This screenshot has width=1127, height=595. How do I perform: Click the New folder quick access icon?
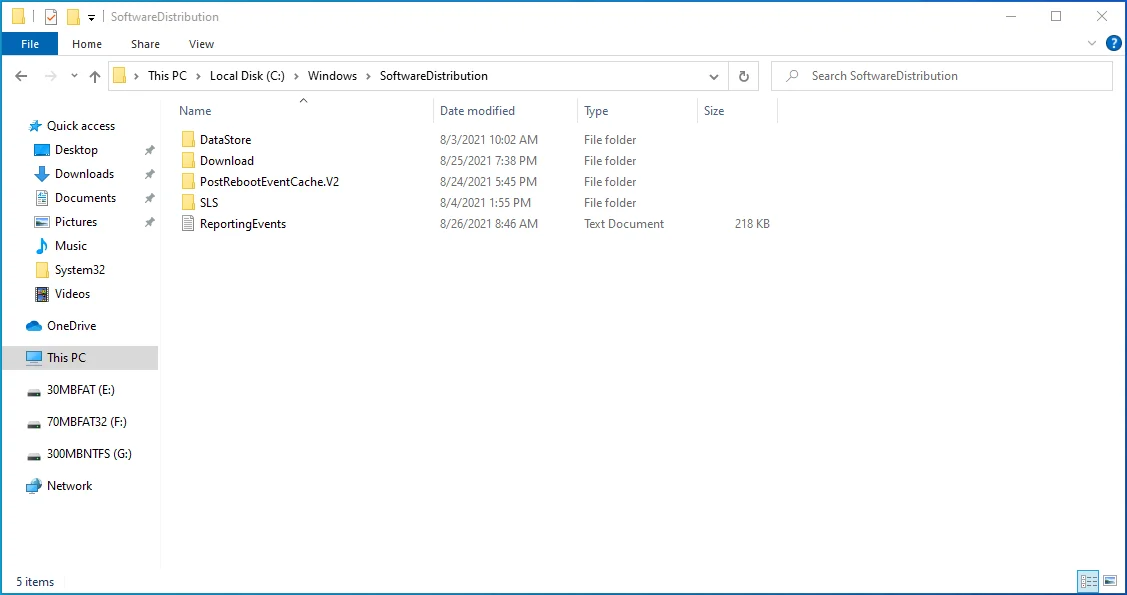tap(73, 17)
